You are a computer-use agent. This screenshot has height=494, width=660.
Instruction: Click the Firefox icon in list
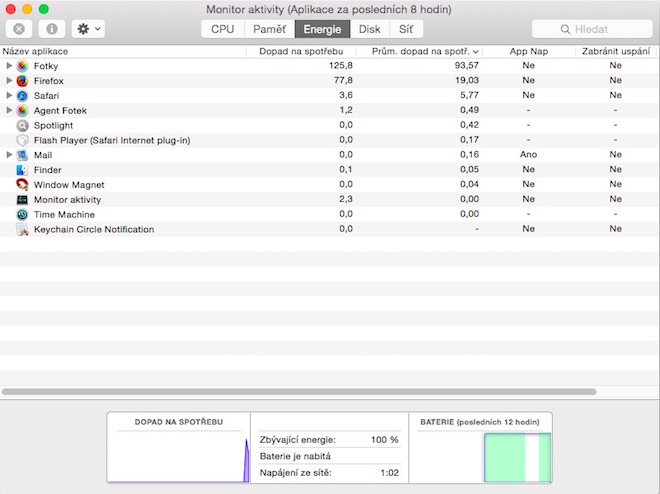pyautogui.click(x=22, y=81)
